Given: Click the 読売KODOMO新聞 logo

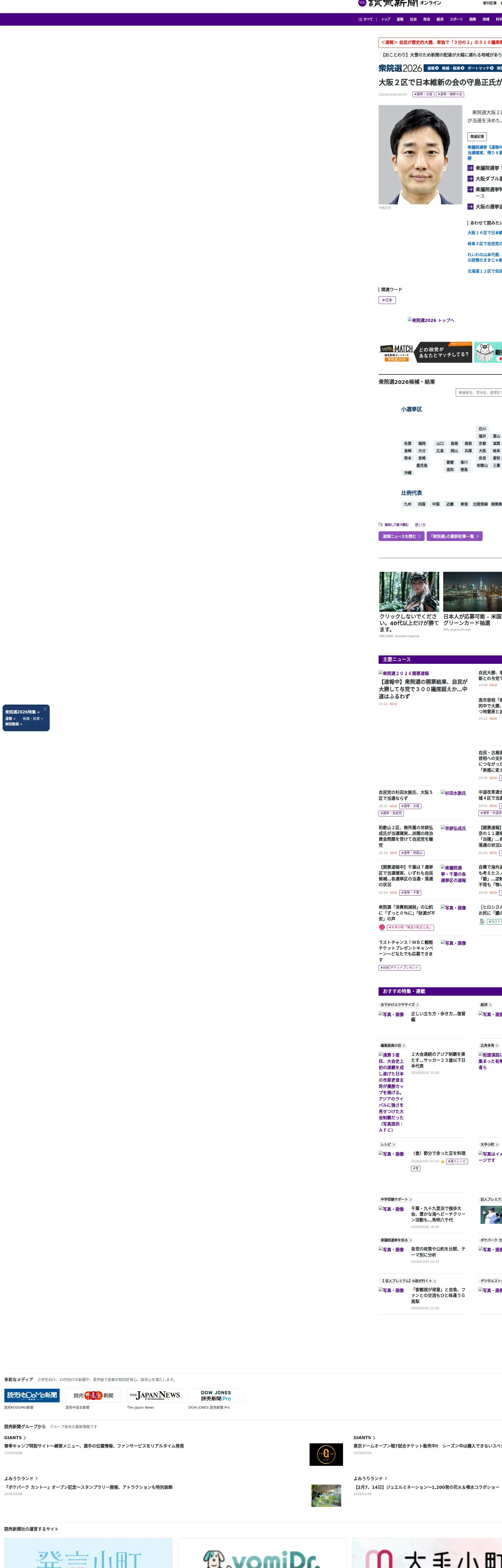Looking at the screenshot, I should (32, 1395).
